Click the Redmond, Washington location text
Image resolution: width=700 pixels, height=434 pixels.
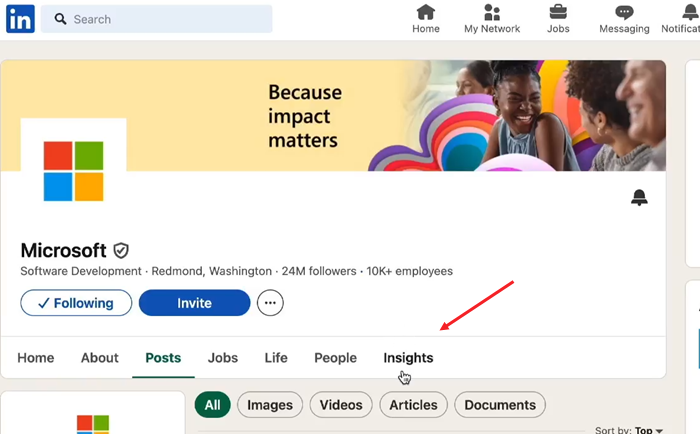click(x=212, y=271)
